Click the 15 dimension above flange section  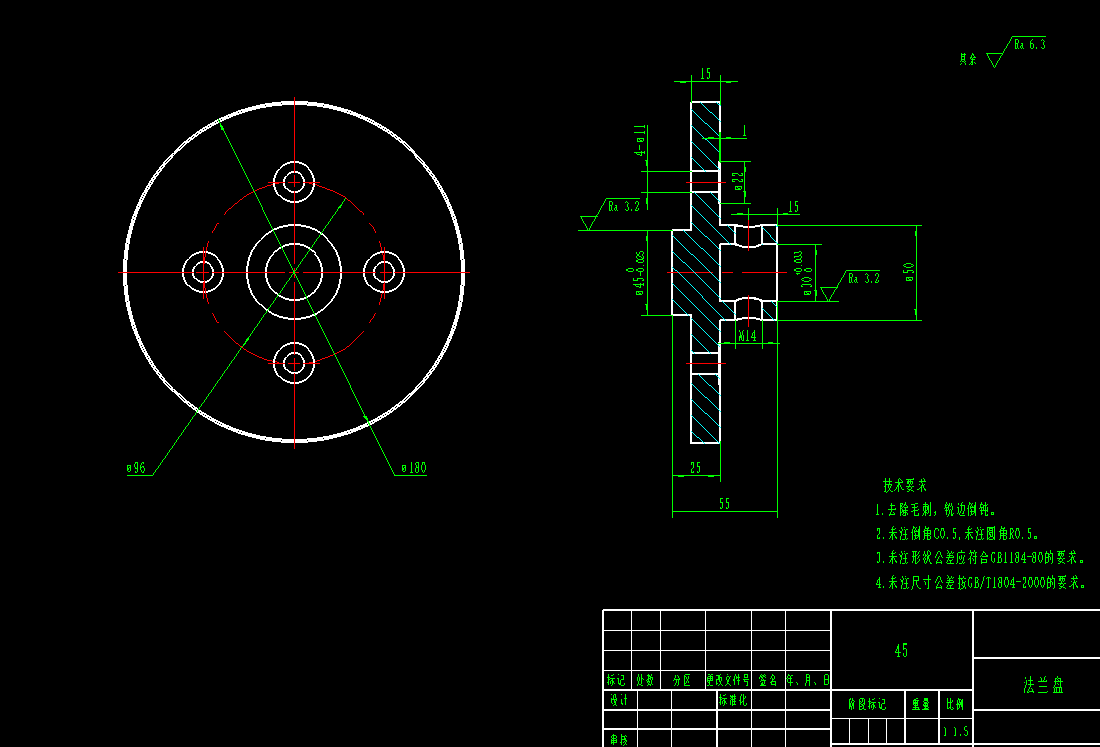click(x=705, y=74)
